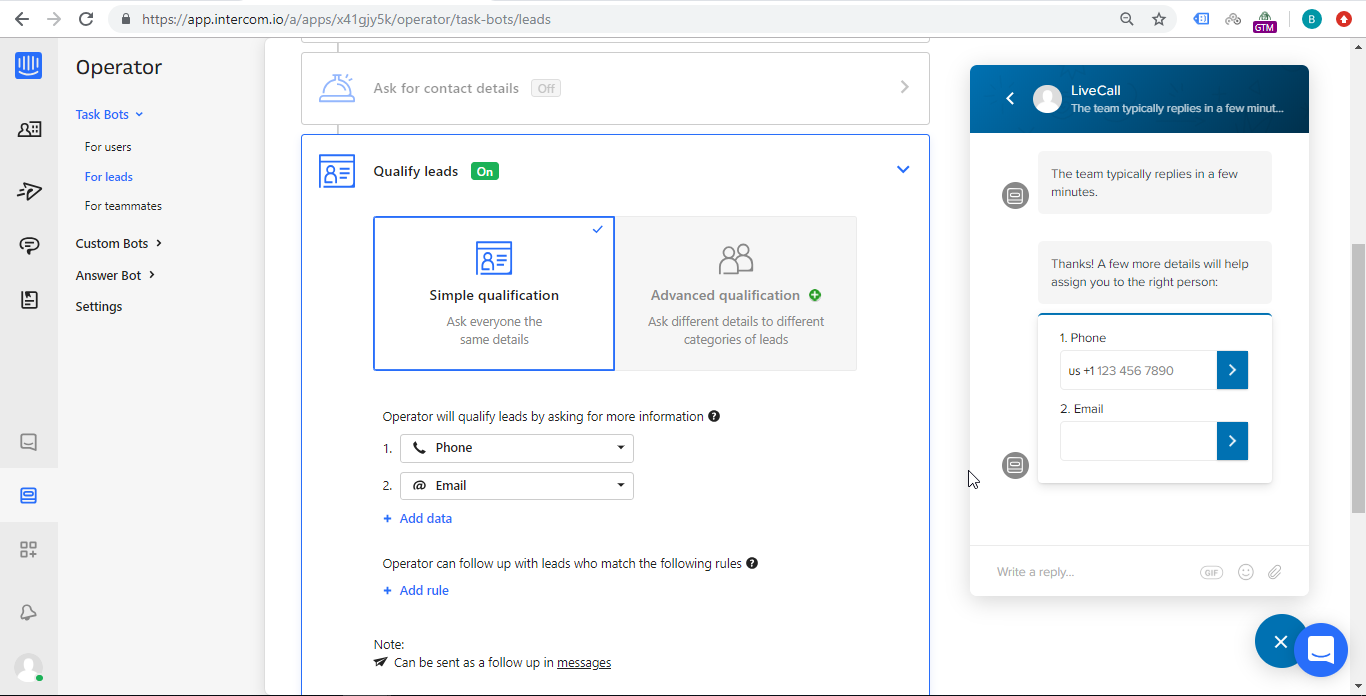The width and height of the screenshot is (1366, 696).
Task: Open the Contacts sidebar icon
Action: coord(29,129)
